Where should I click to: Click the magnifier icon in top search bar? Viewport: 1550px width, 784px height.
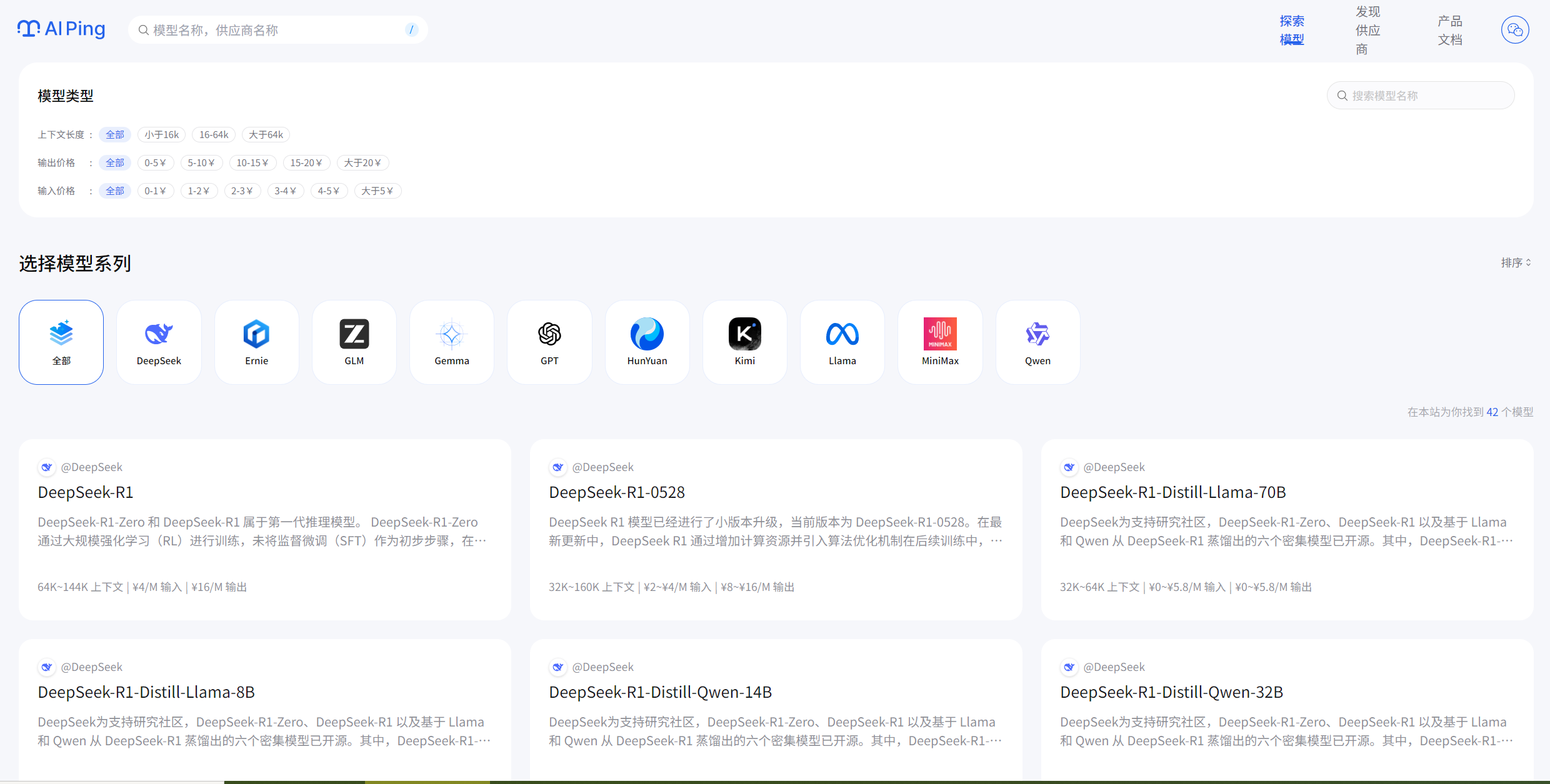pyautogui.click(x=143, y=30)
